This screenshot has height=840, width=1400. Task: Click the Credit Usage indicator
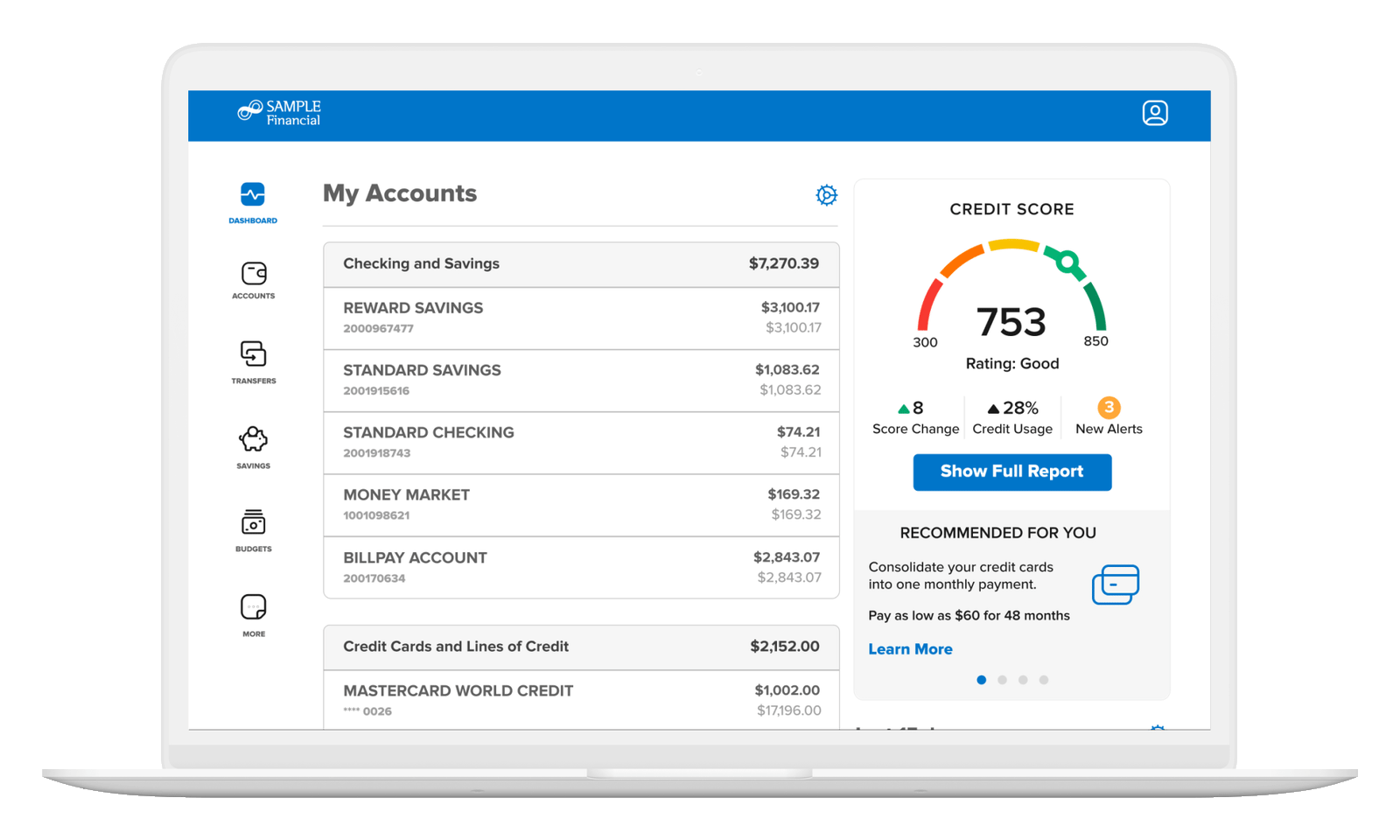1012,416
